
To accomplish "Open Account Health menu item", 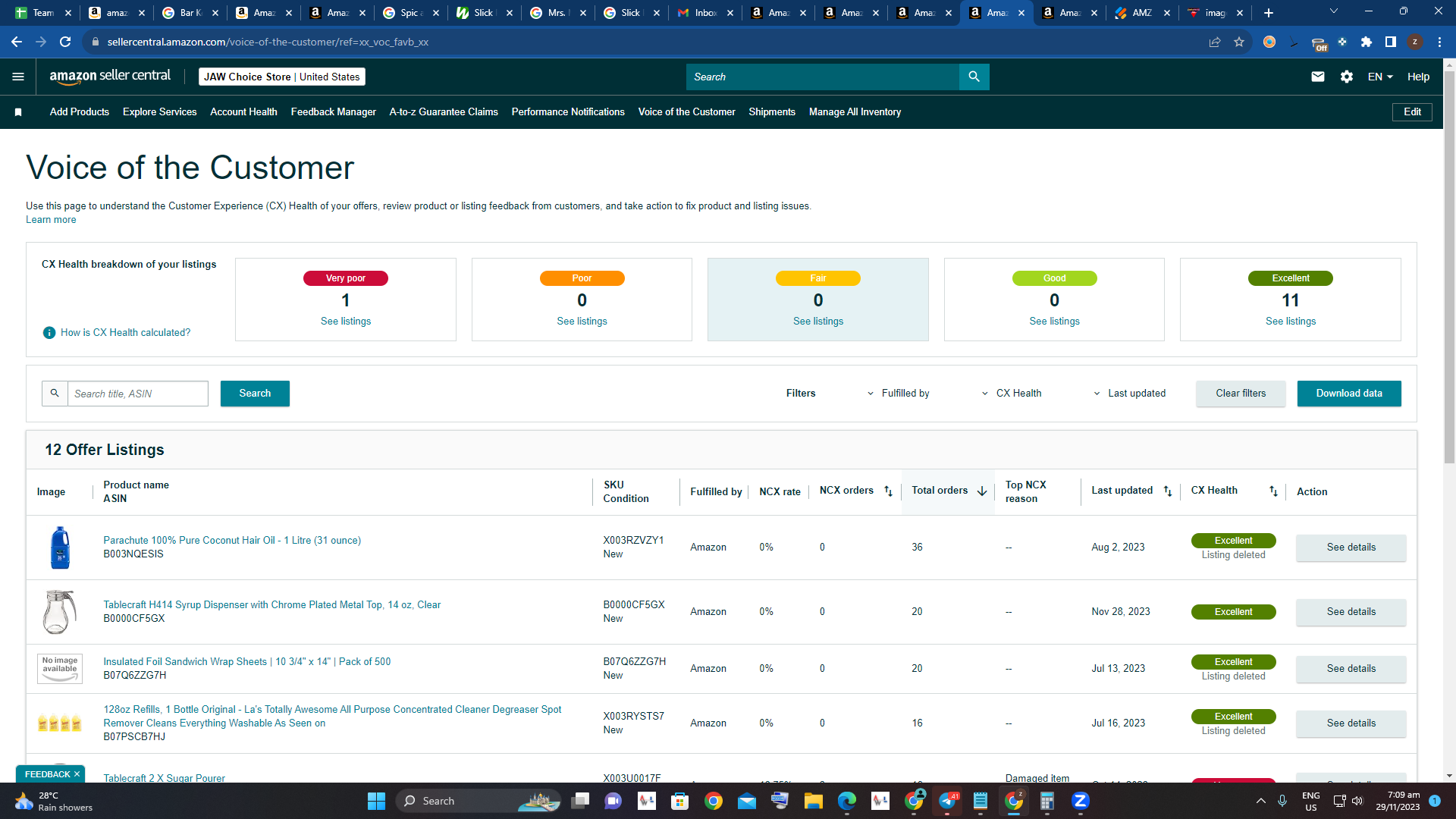I will (x=243, y=112).
